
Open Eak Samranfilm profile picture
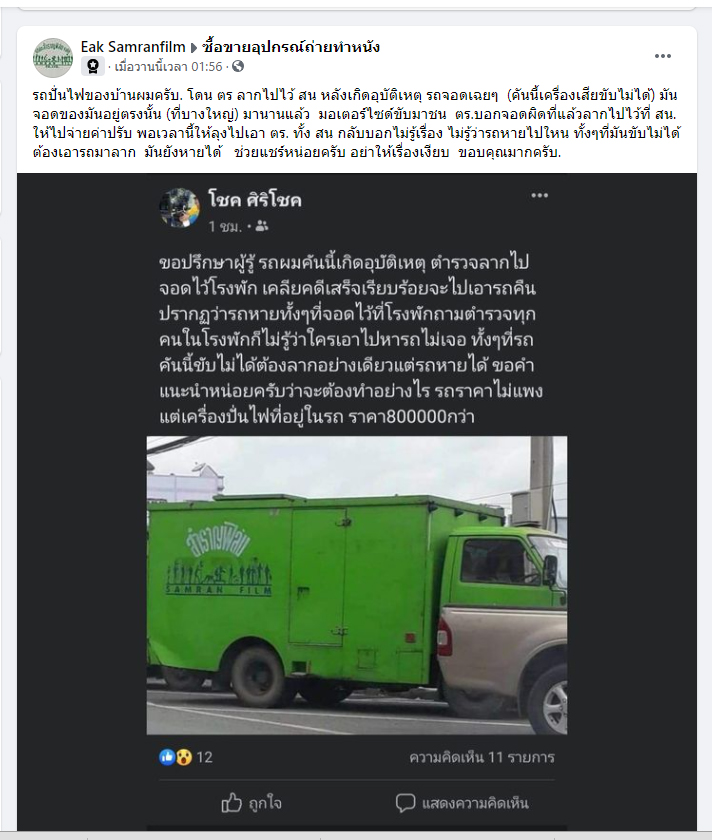(x=53, y=57)
